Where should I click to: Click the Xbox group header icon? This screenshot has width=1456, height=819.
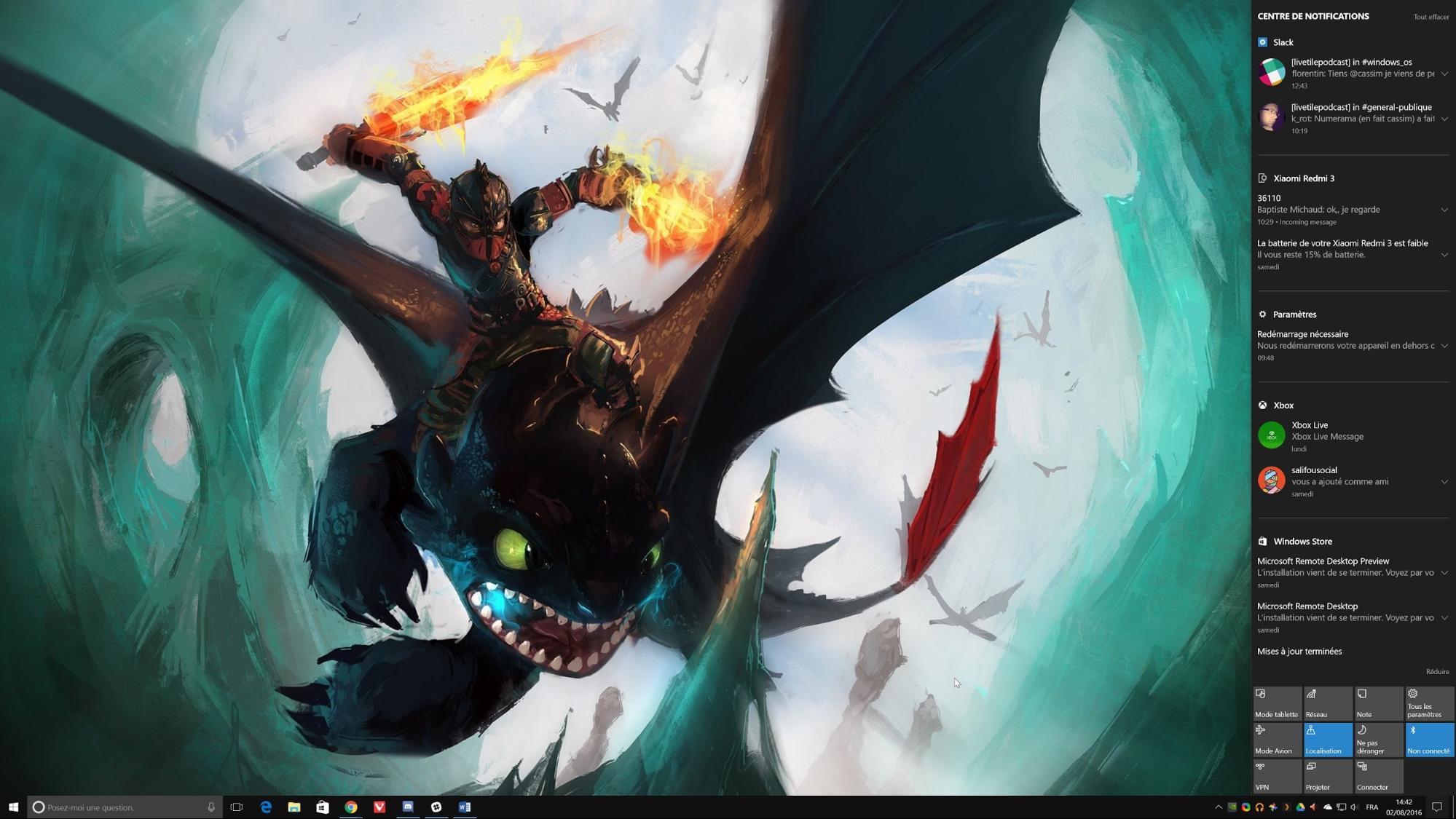click(x=1263, y=405)
